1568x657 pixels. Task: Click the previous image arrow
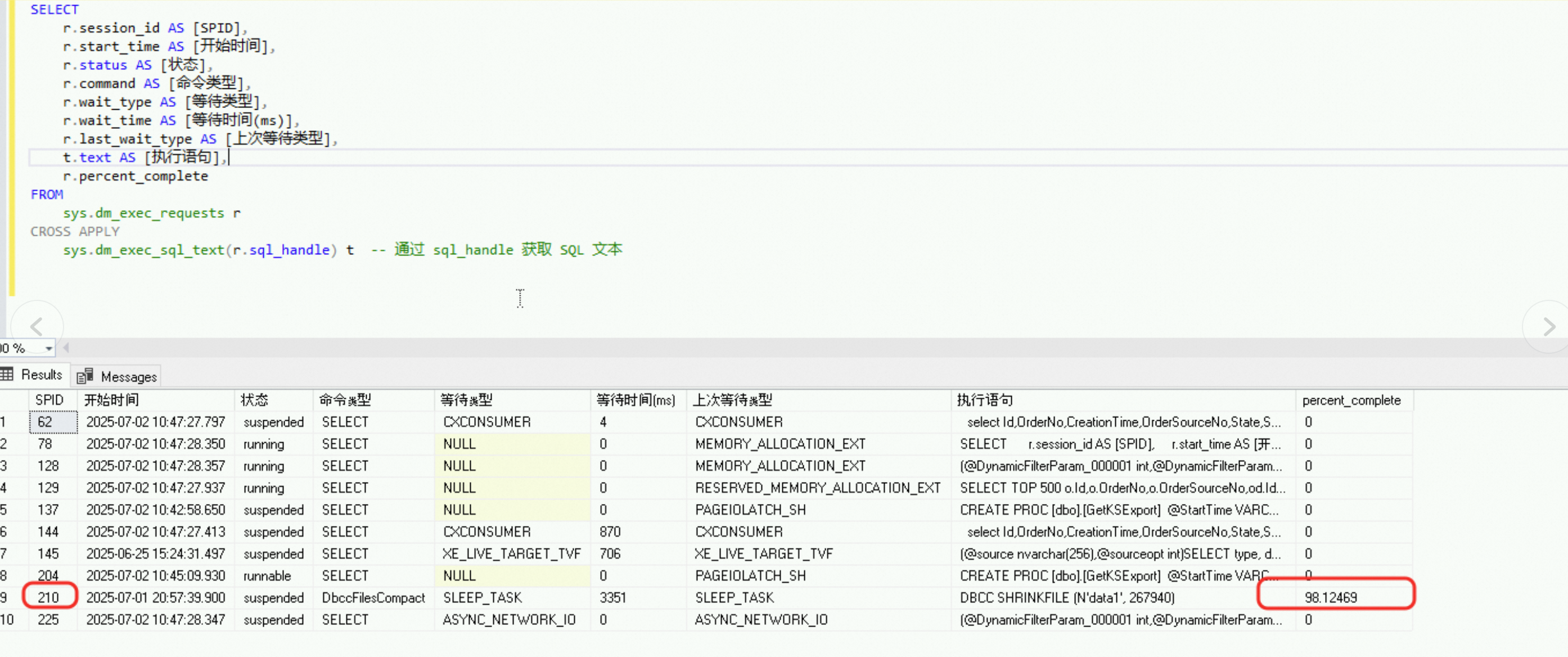(37, 327)
